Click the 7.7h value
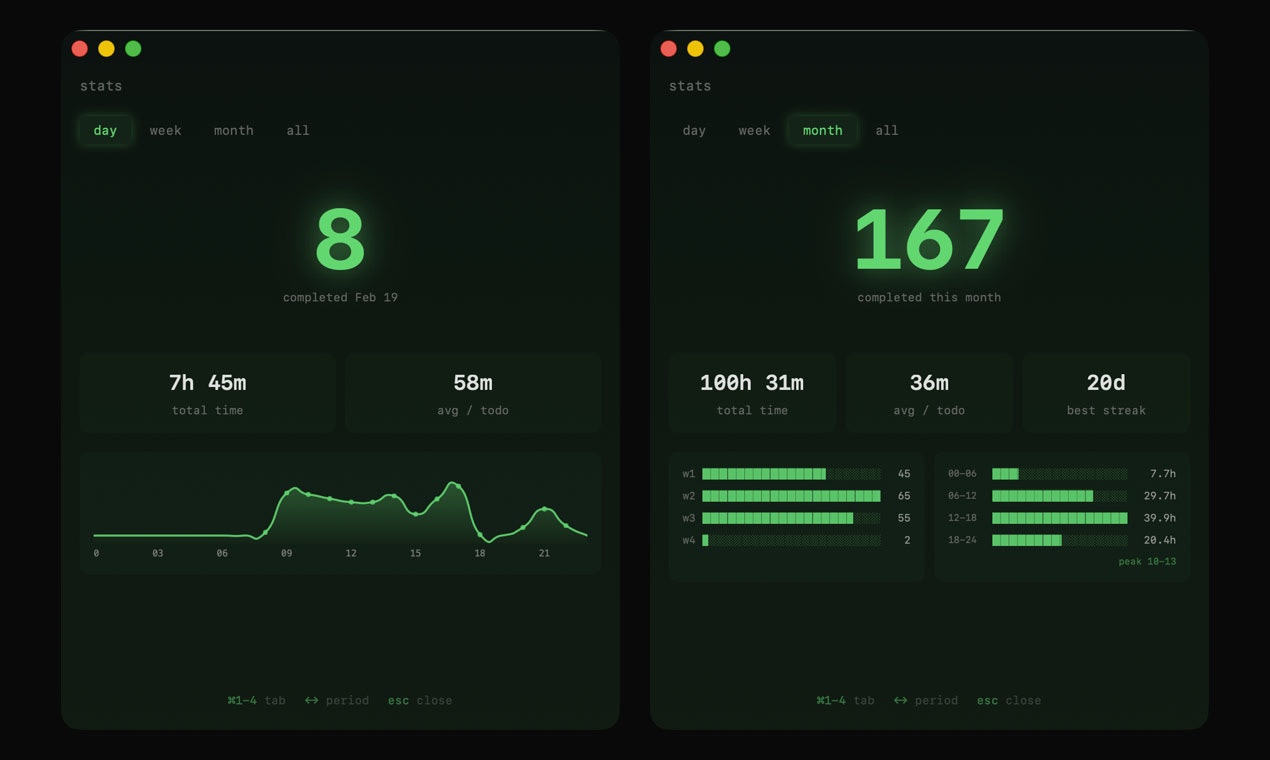 [x=1163, y=474]
